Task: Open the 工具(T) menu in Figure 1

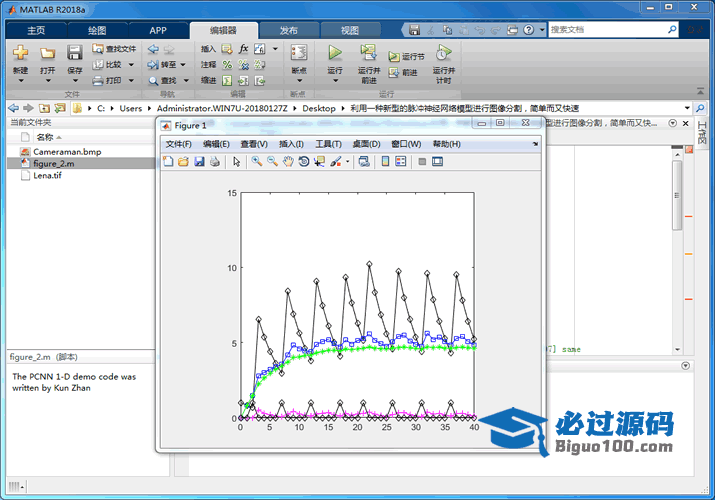Action: (x=328, y=144)
